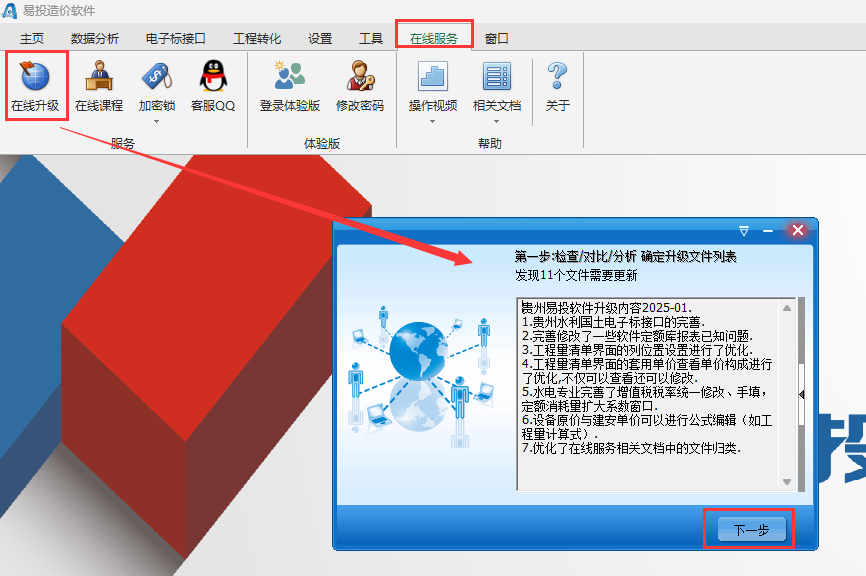
Task: Expand the dropdown arrow under 加密锁
Action: (157, 122)
